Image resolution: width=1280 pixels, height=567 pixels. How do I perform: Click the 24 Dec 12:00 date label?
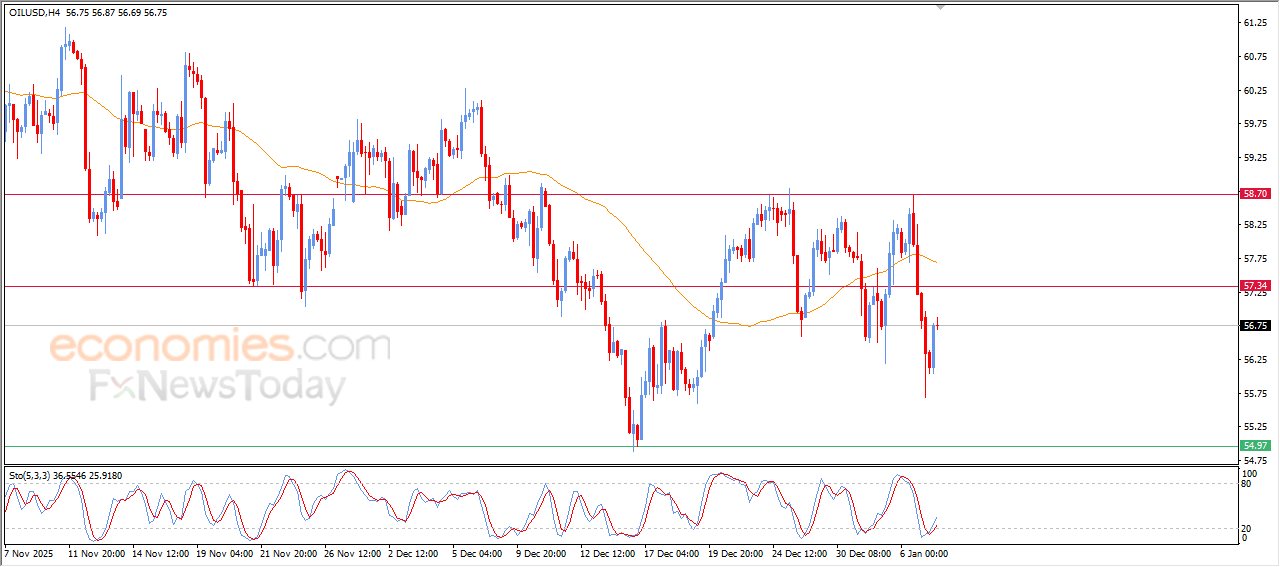[x=800, y=553]
